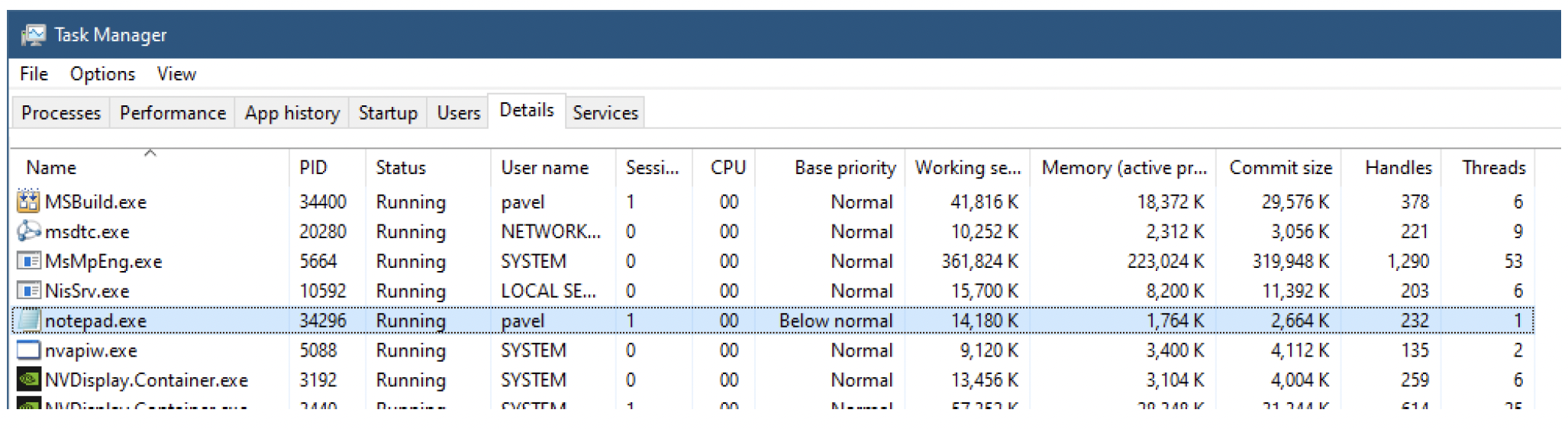Click PID value 34296
The height and width of the screenshot is (429, 1568).
click(322, 321)
